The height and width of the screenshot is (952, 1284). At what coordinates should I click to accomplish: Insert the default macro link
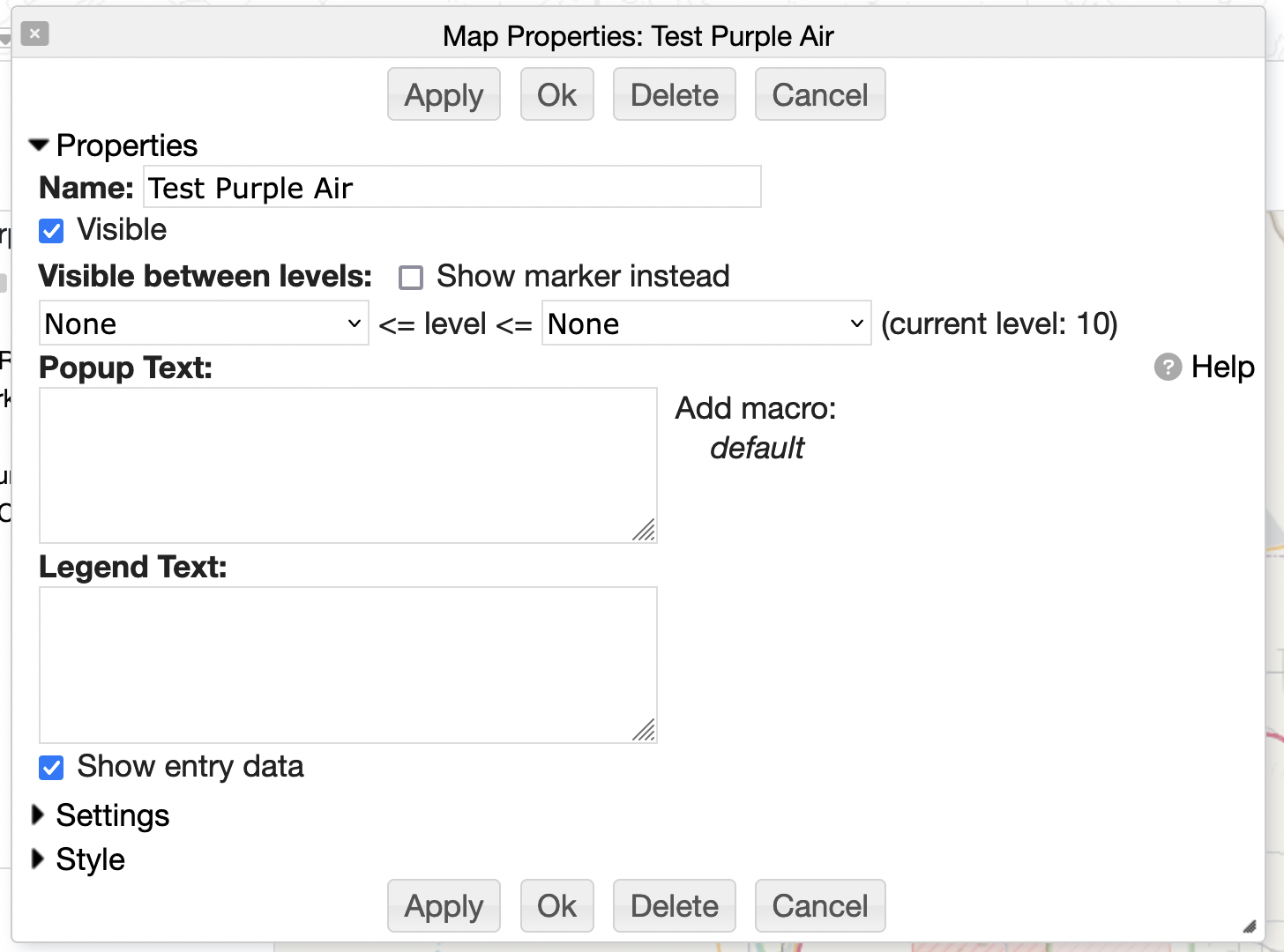point(757,448)
